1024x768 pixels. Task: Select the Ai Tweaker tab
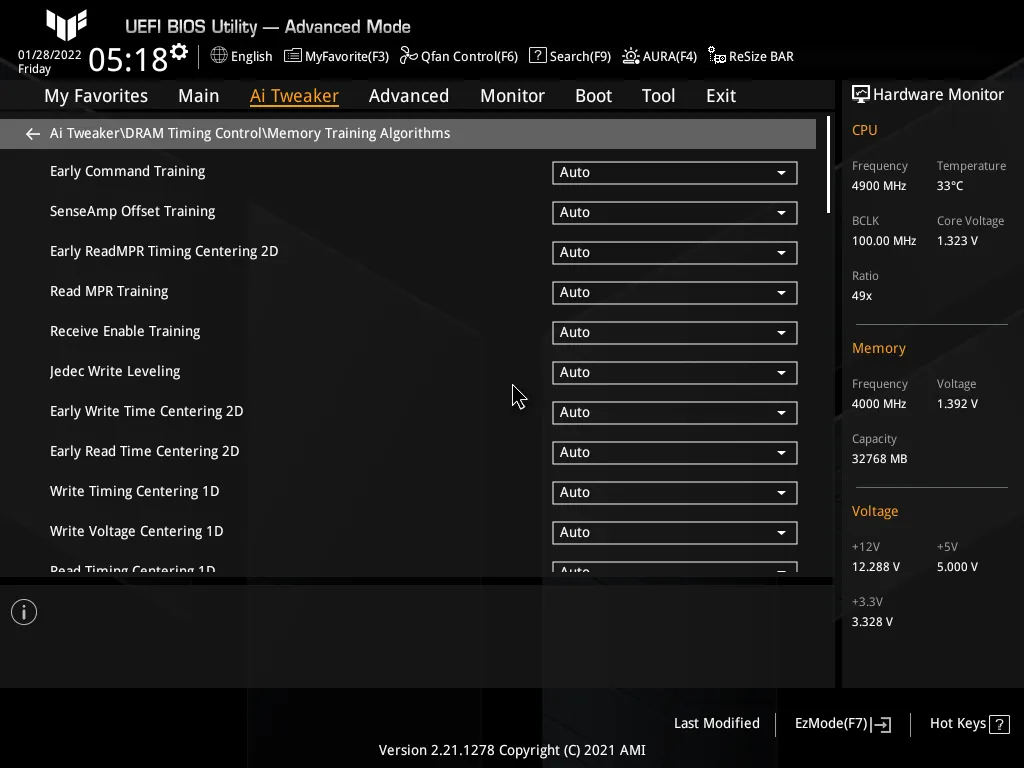click(294, 96)
